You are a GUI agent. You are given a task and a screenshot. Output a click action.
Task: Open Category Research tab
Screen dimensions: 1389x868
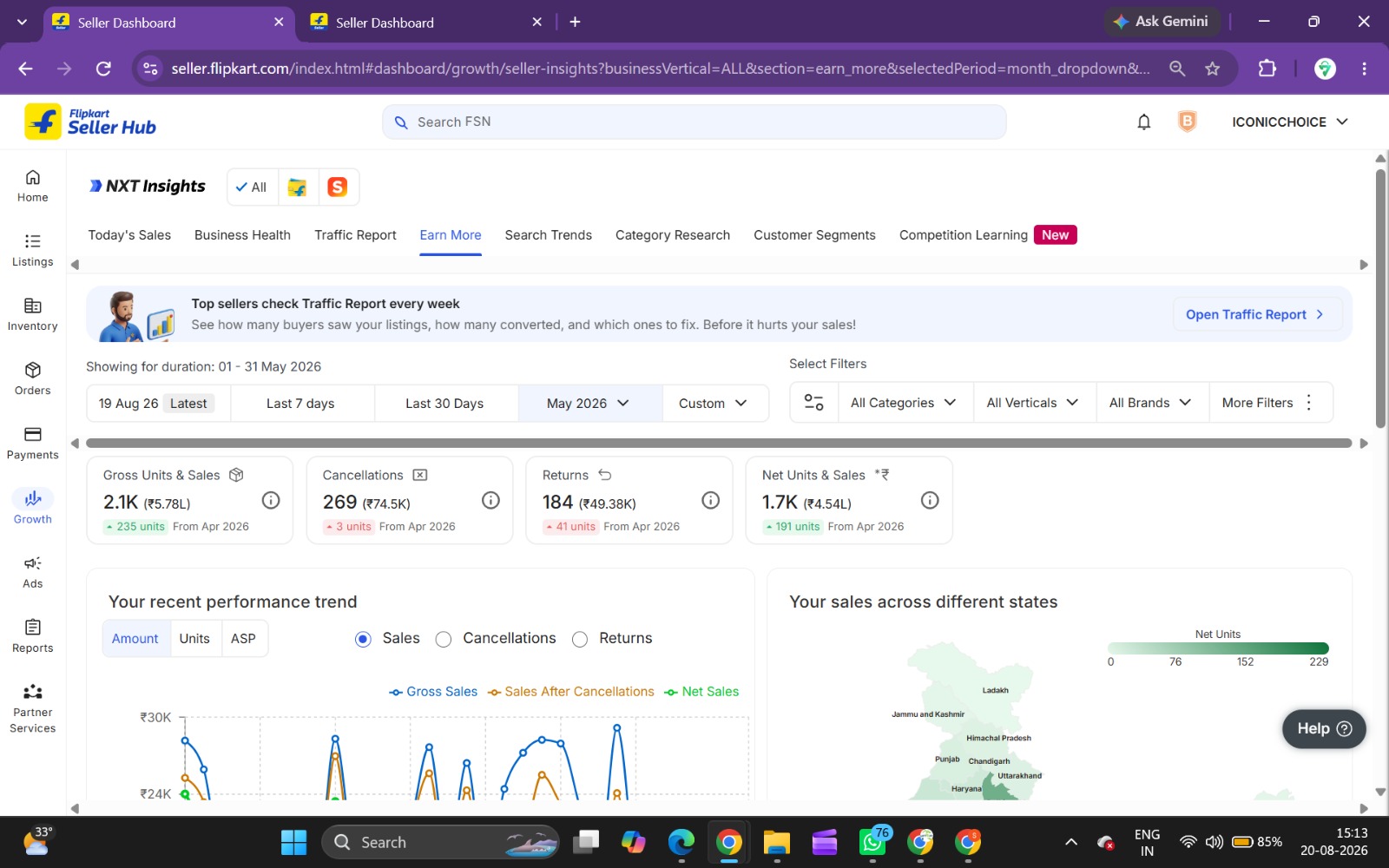(673, 235)
